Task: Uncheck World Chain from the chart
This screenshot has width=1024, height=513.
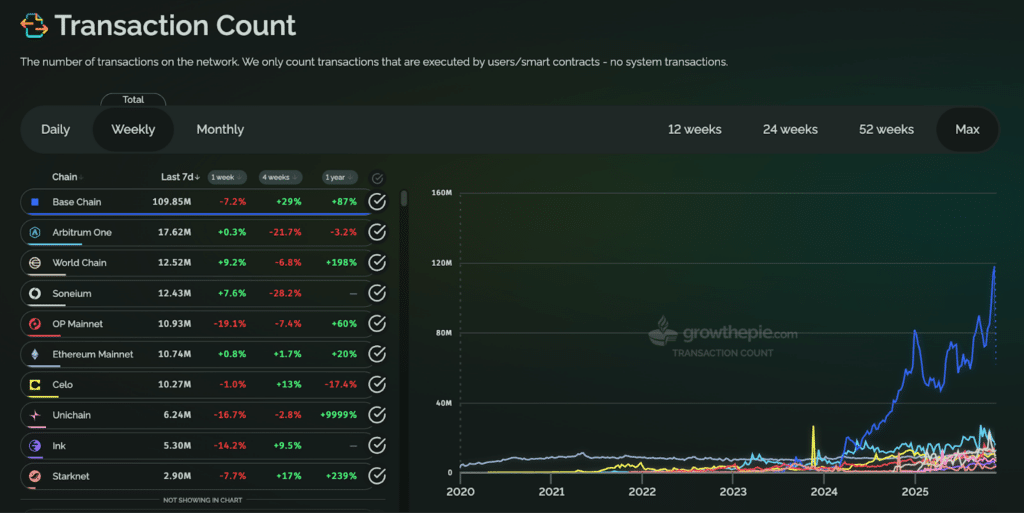Action: click(377, 262)
